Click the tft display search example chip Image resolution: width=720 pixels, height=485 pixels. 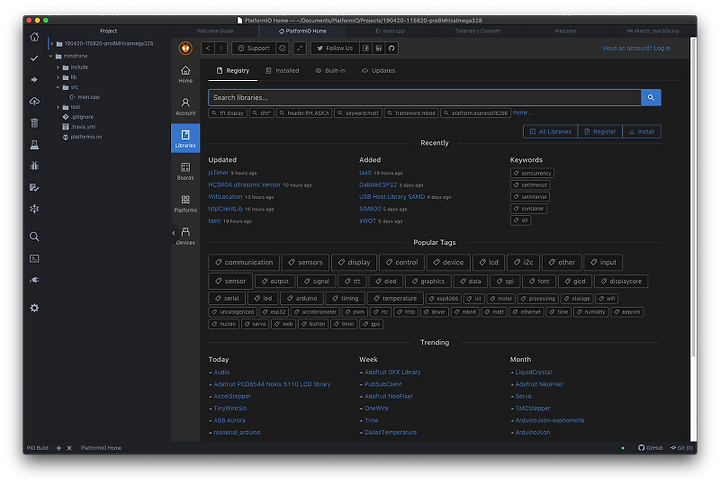[x=228, y=113]
